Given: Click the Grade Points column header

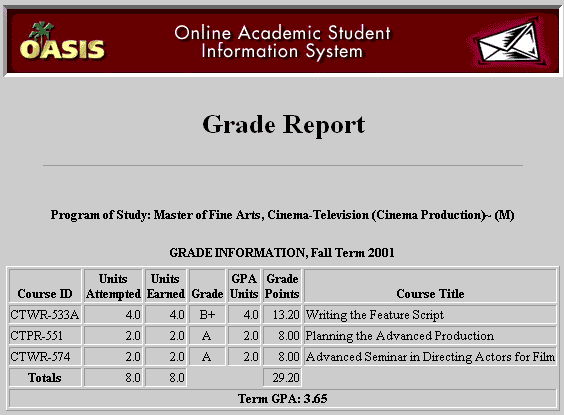Looking at the screenshot, I should pyautogui.click(x=282, y=286).
